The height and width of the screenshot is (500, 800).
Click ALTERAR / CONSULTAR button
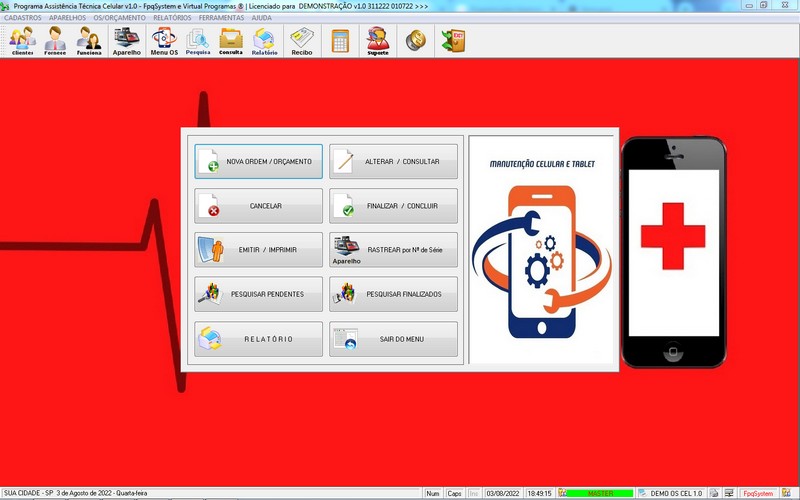click(393, 161)
